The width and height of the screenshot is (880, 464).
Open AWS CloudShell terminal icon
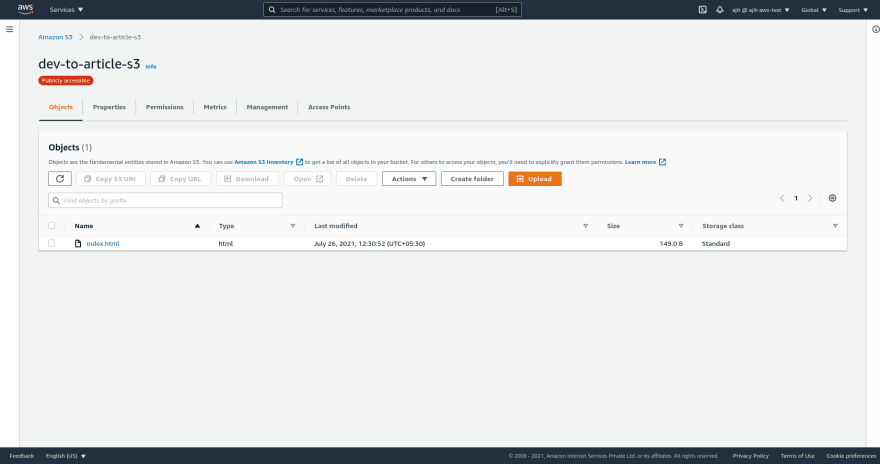tap(702, 10)
